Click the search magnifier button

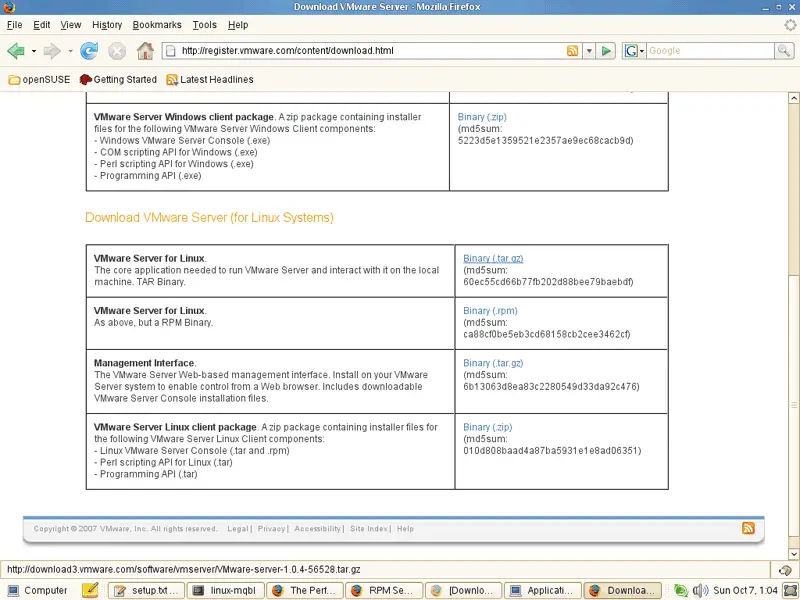(784, 51)
